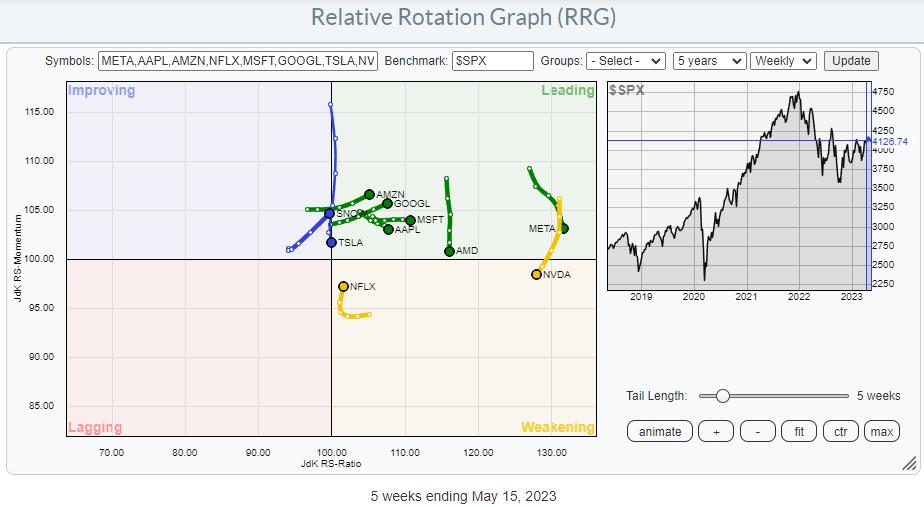Click the NFLX marker in Weakening quadrant
The image size is (924, 507).
pyautogui.click(x=343, y=286)
